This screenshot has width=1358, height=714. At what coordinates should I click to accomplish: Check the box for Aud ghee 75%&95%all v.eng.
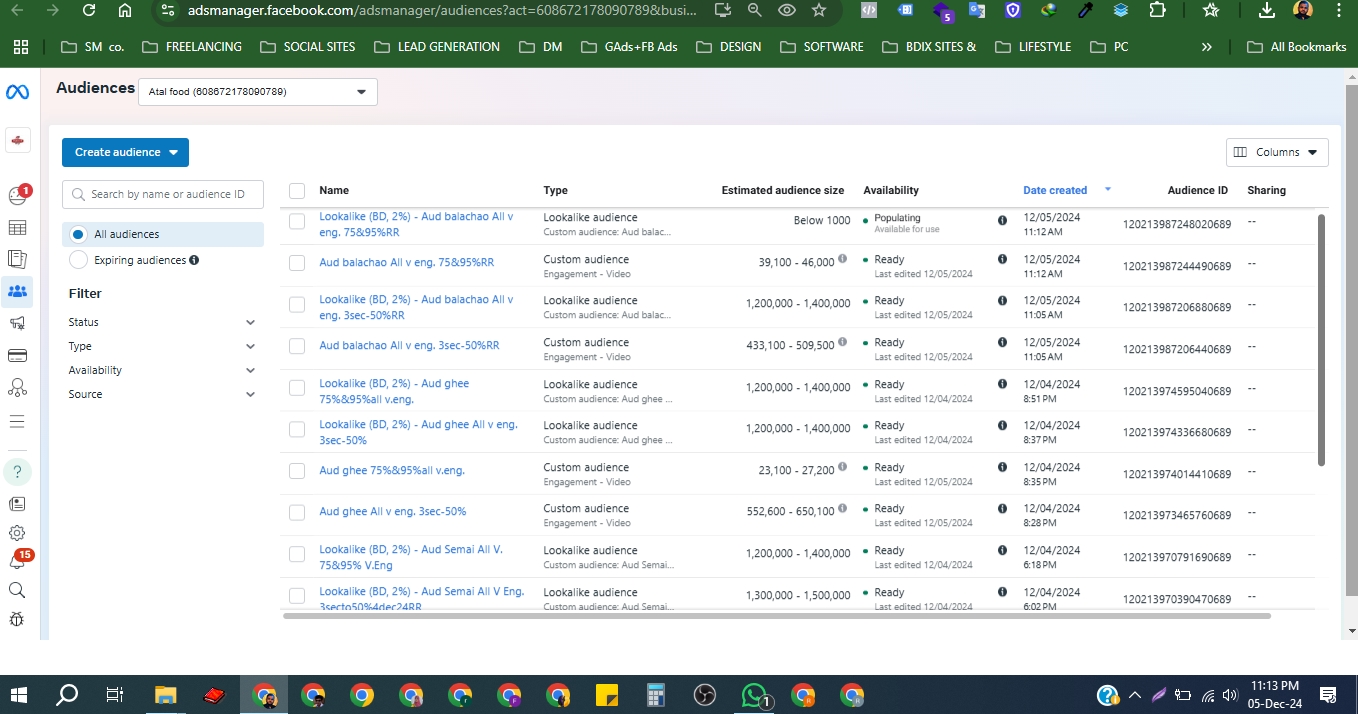pos(297,471)
